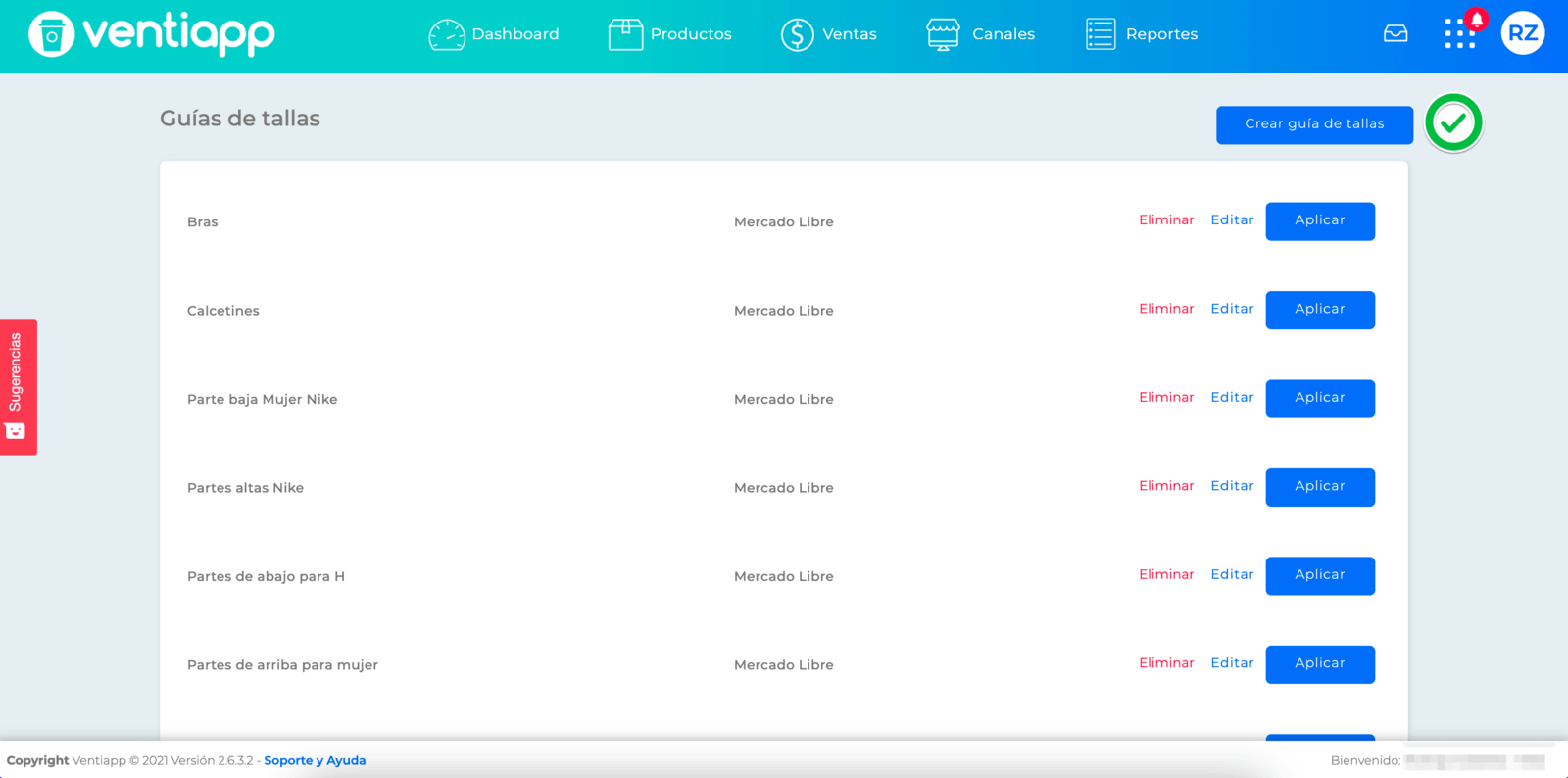Edit the Partes altas Nike guide
Viewport: 1568px width, 778px height.
[x=1232, y=486]
